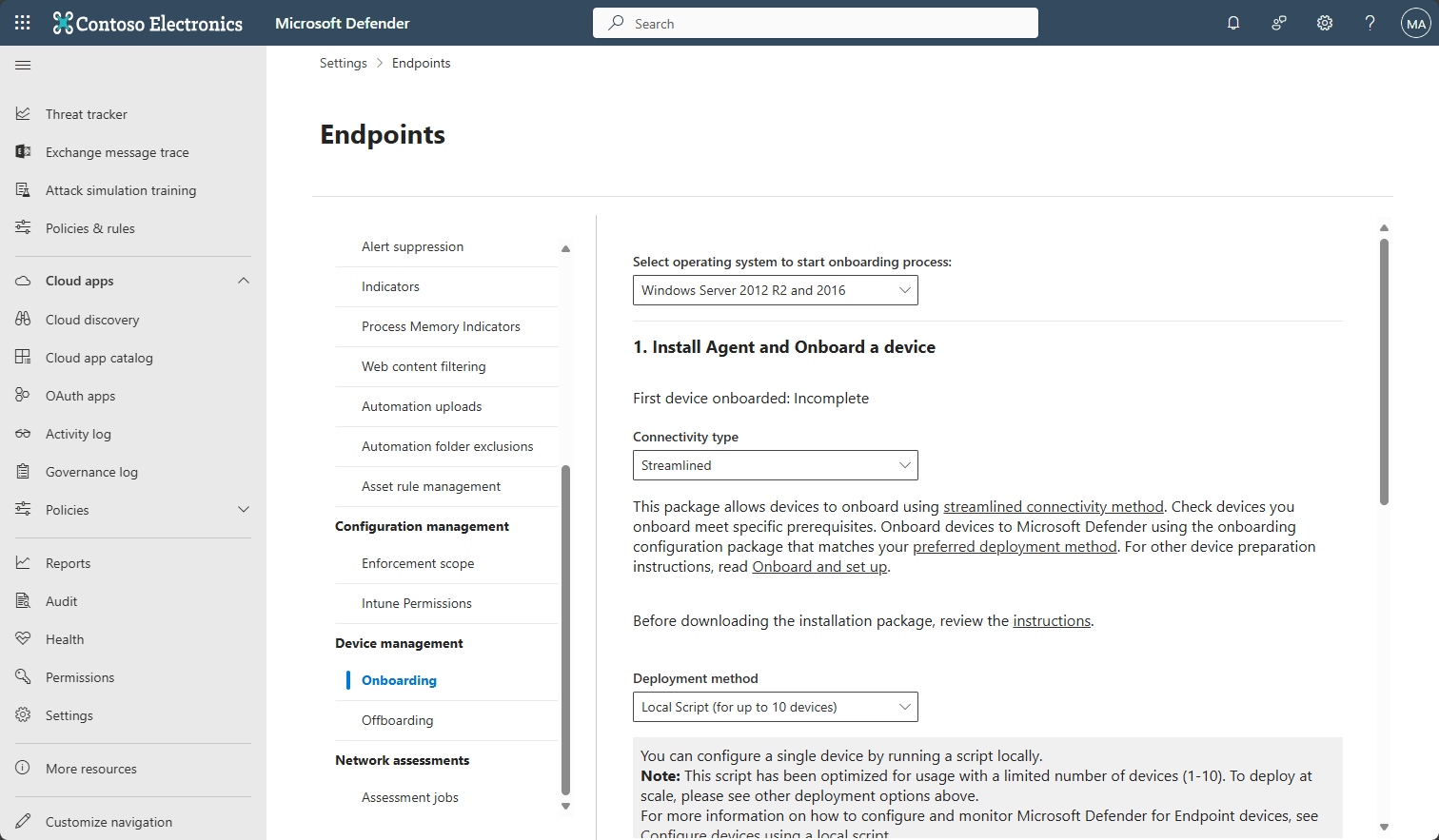This screenshot has width=1439, height=840.
Task: Open the notifications bell
Action: point(1232,22)
